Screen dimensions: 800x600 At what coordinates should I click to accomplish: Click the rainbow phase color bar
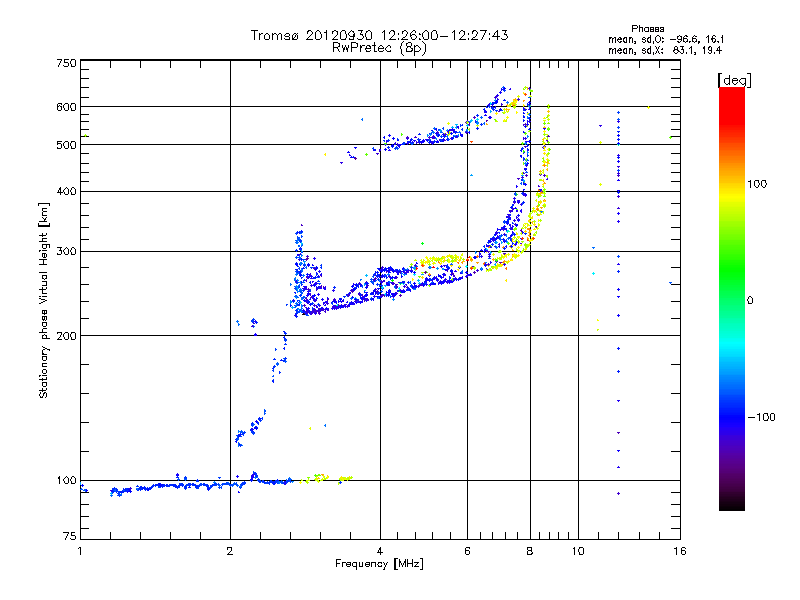tap(732, 298)
